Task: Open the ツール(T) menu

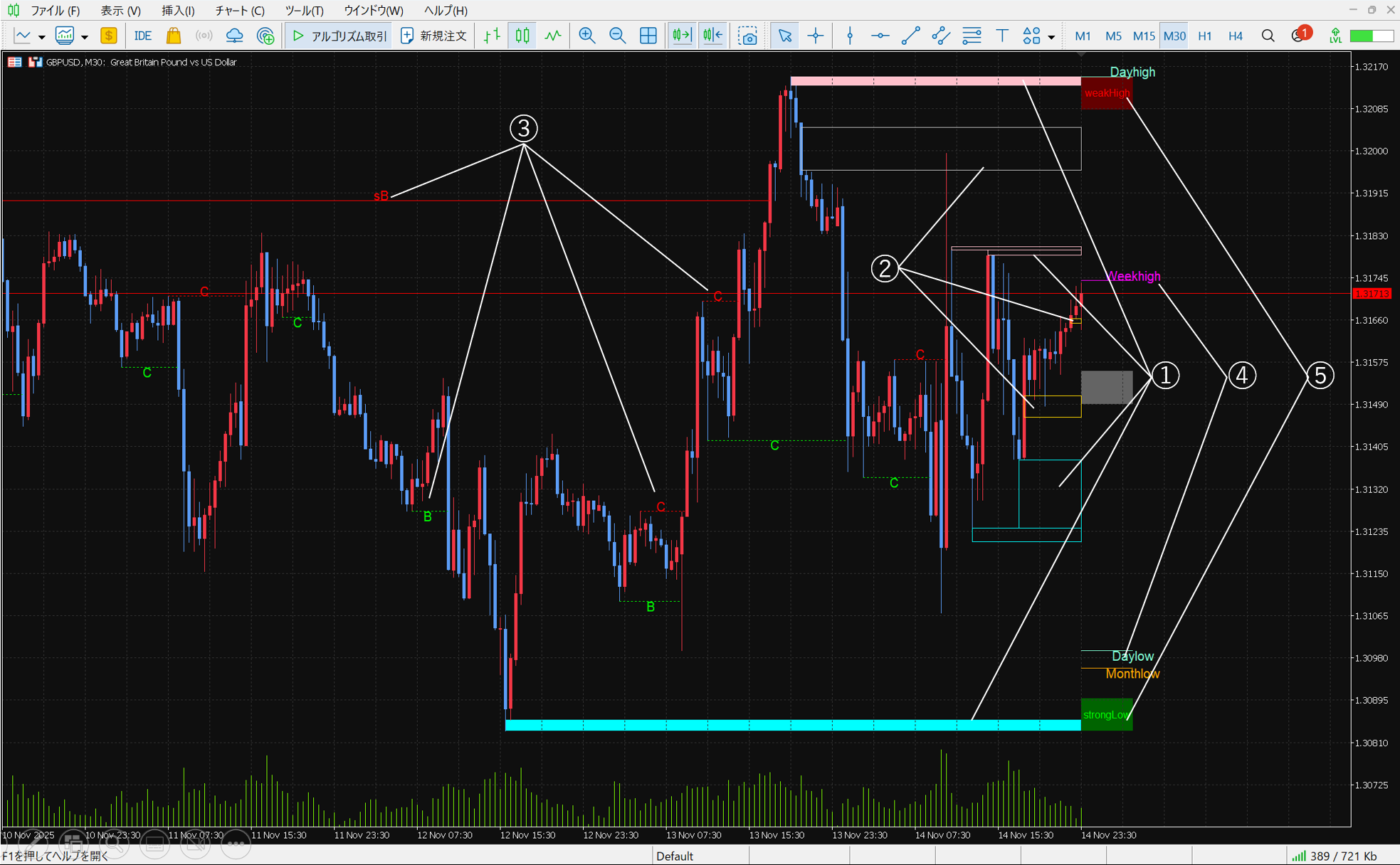Action: pyautogui.click(x=304, y=11)
